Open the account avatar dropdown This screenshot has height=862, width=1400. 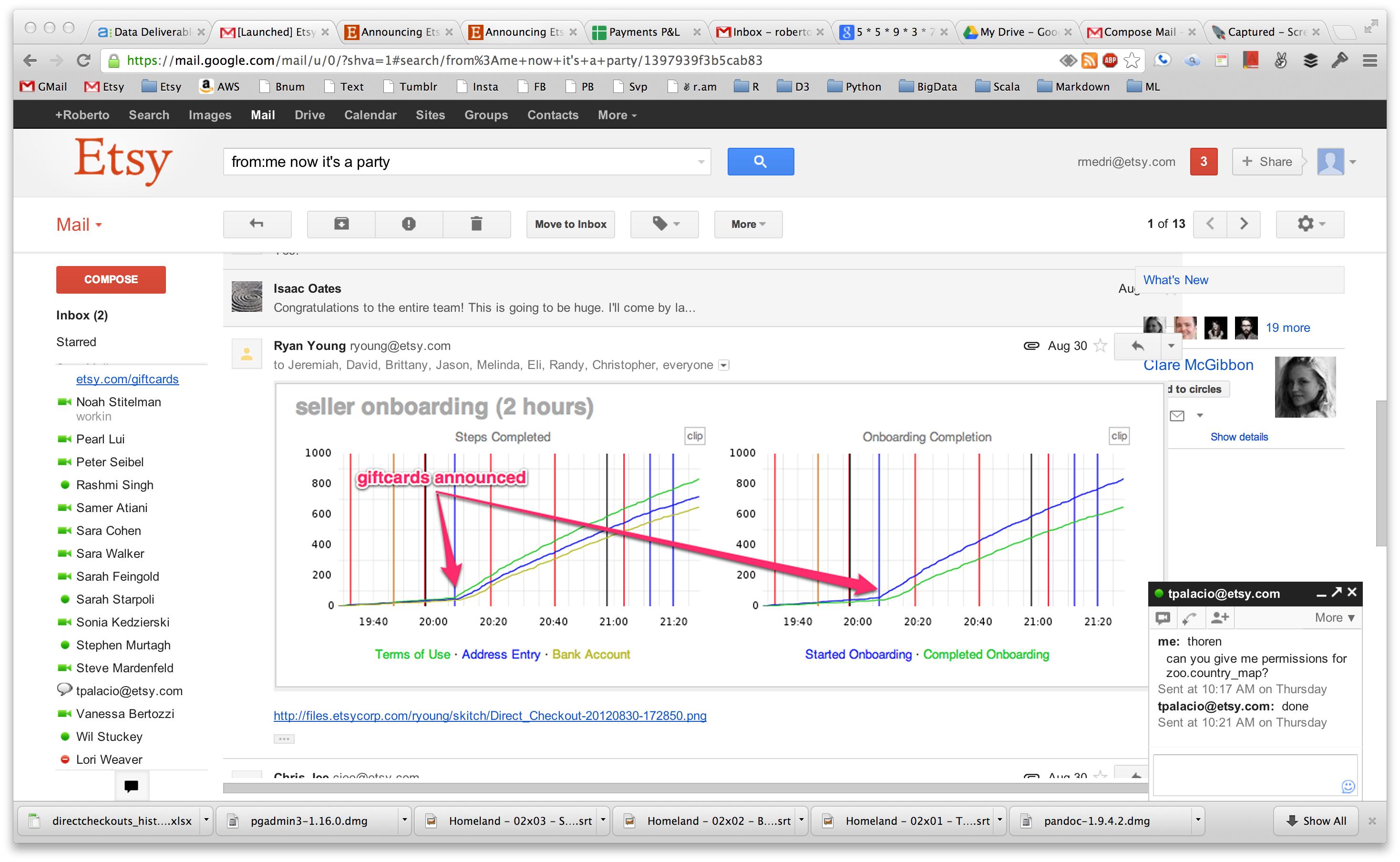1337,162
